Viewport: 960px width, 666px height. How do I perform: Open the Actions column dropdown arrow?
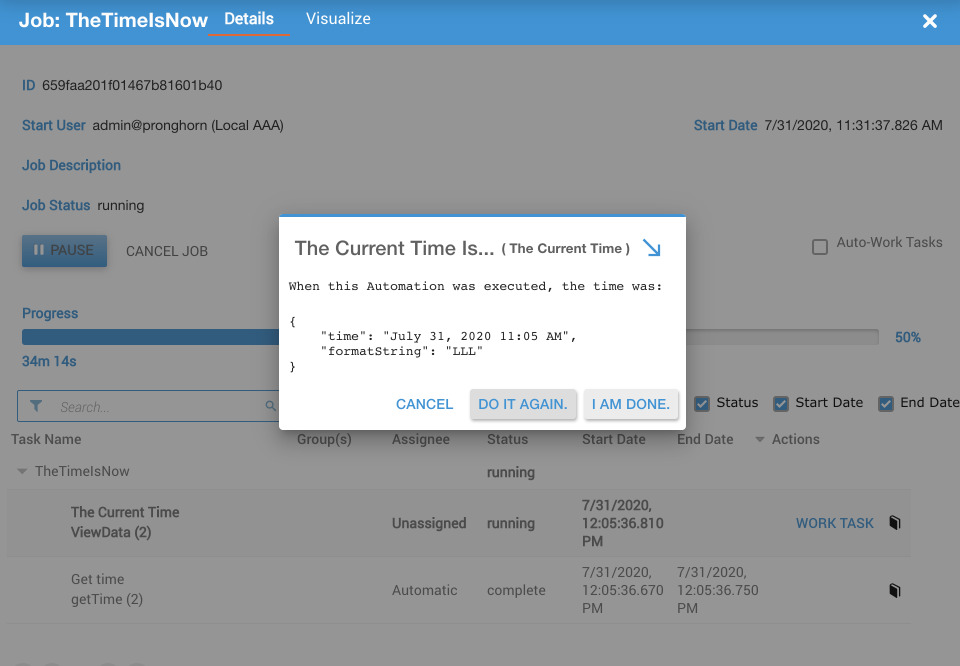tap(760, 440)
